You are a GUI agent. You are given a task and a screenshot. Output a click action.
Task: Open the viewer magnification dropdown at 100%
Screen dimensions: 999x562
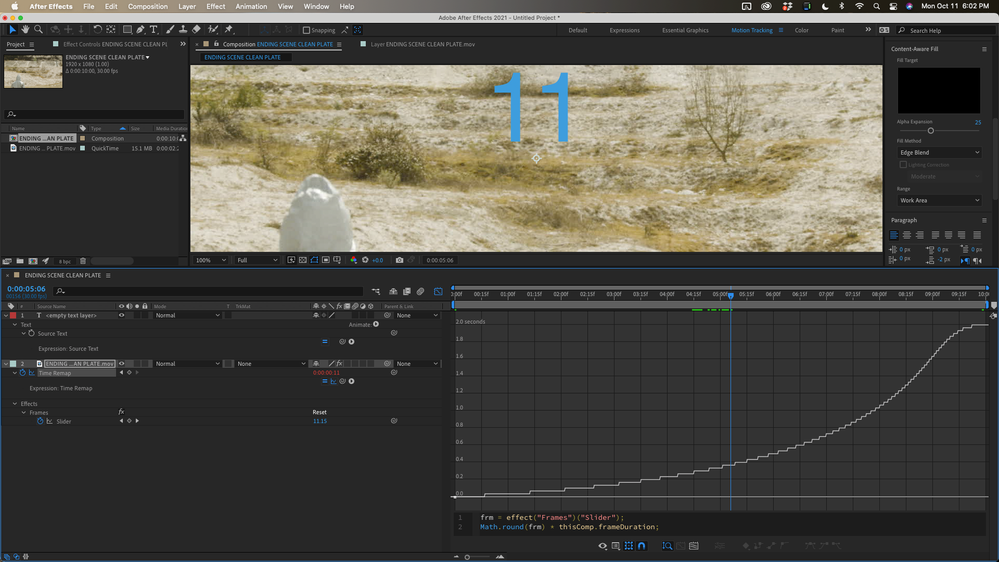tap(211, 260)
